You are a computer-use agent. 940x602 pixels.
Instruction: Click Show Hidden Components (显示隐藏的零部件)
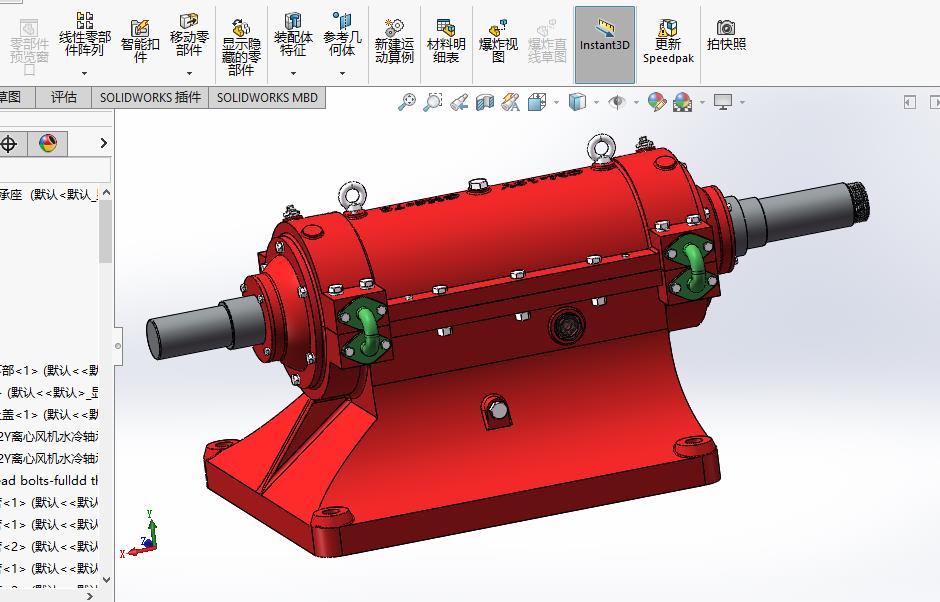coord(241,48)
